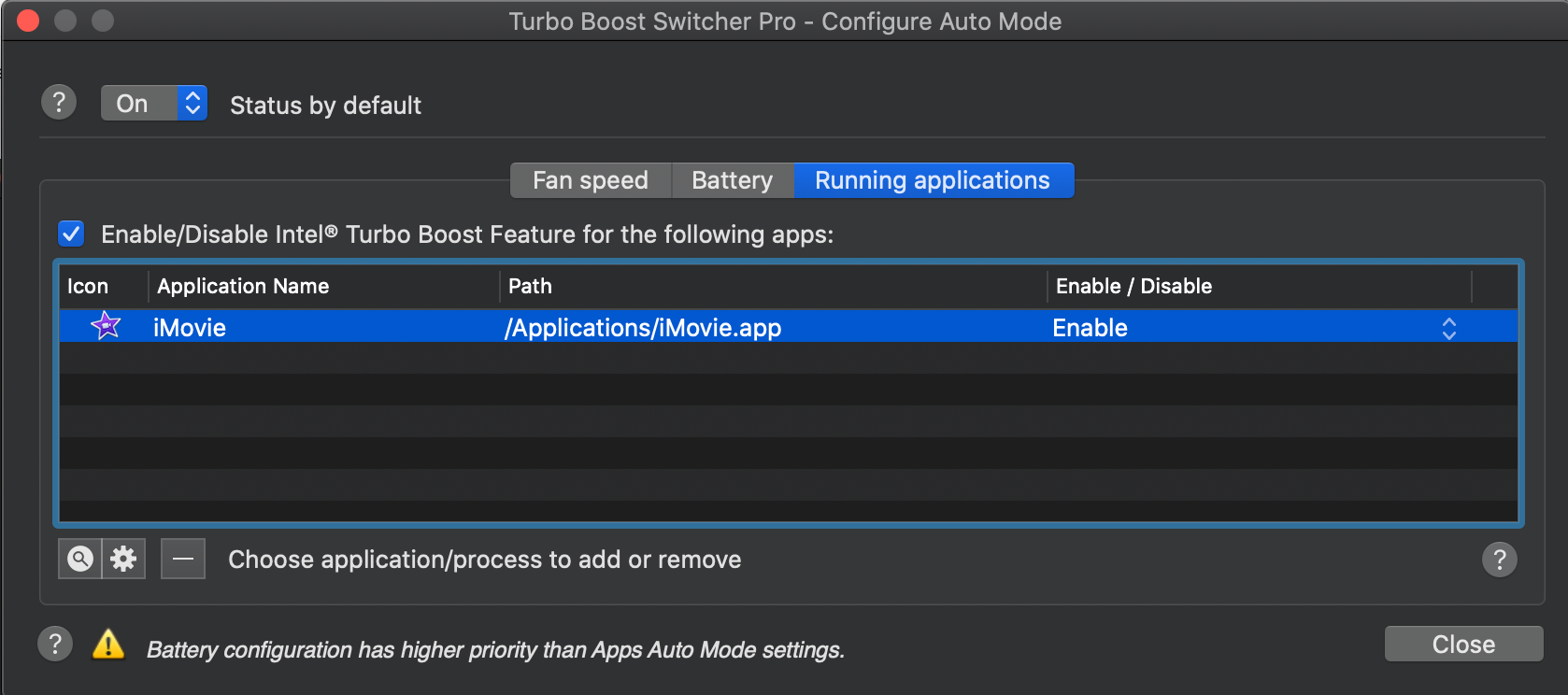Screen dimensions: 1568x695
Task: Click the /Applications/iMovie.app path cell
Action: click(643, 328)
